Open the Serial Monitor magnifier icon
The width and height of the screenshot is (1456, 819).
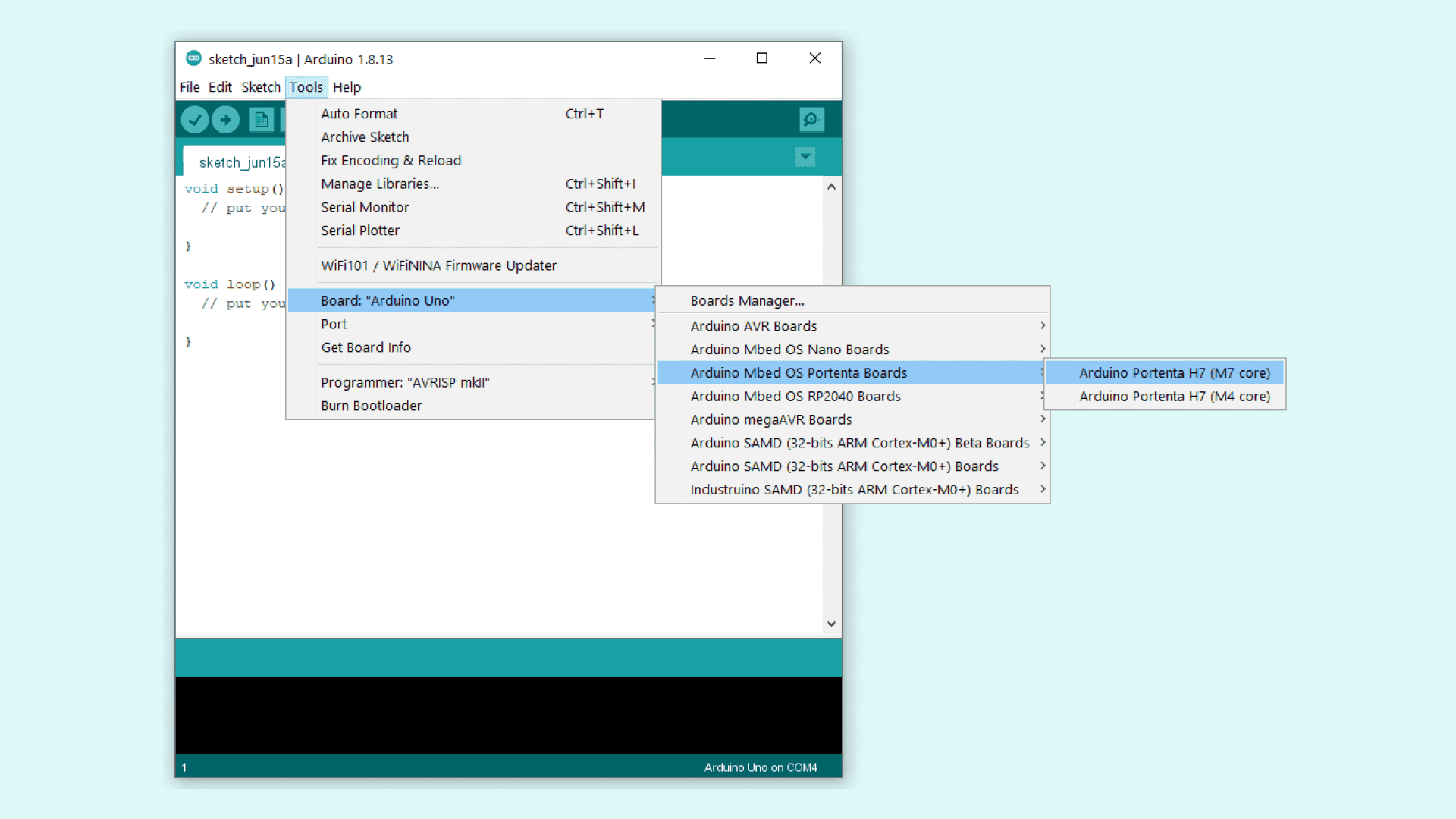(x=811, y=119)
